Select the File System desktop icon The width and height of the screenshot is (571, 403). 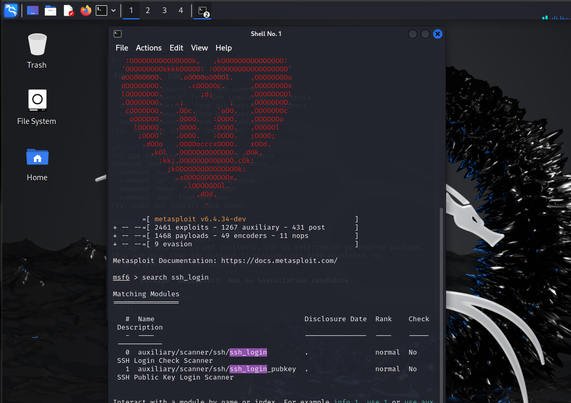[x=37, y=107]
